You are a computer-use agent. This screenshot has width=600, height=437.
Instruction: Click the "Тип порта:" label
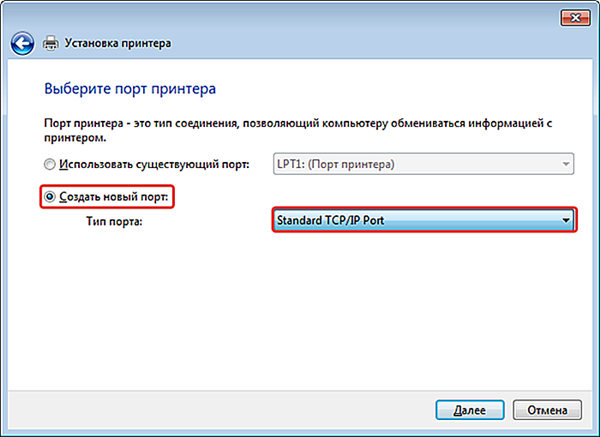(x=114, y=221)
